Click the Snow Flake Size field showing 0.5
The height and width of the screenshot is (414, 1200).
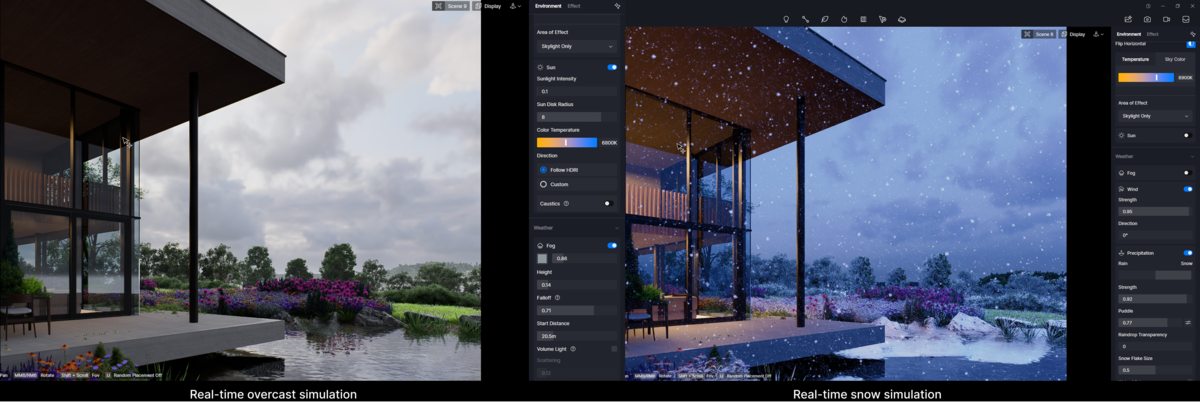[x=1155, y=370]
